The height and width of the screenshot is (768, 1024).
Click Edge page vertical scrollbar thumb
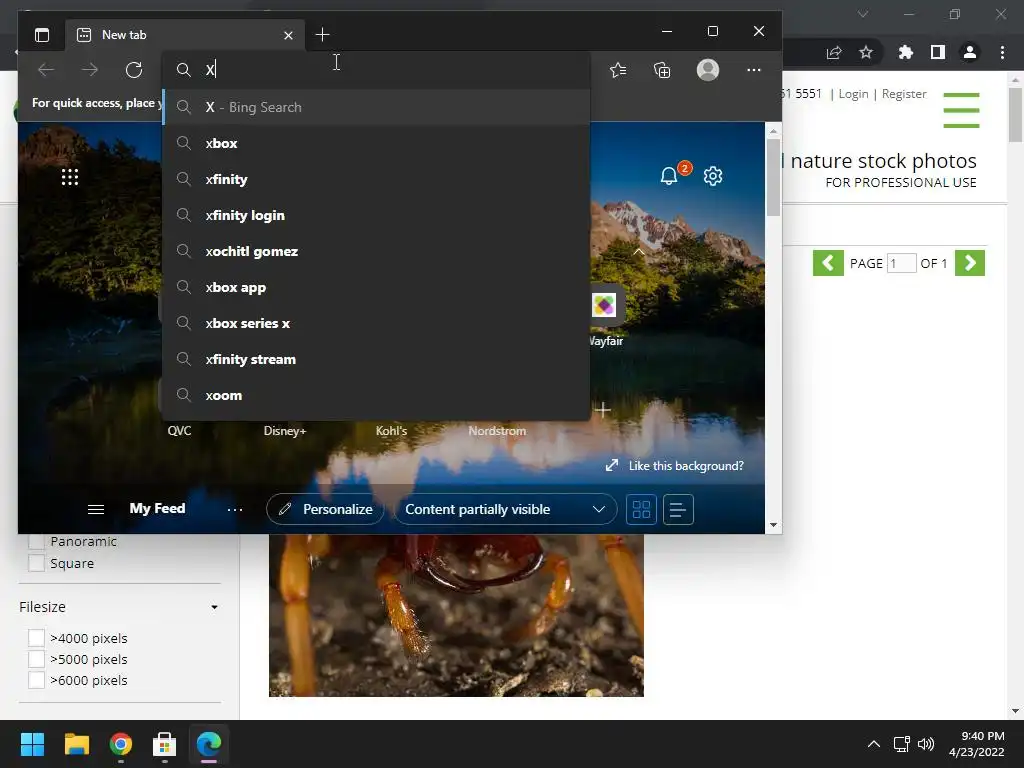(773, 178)
